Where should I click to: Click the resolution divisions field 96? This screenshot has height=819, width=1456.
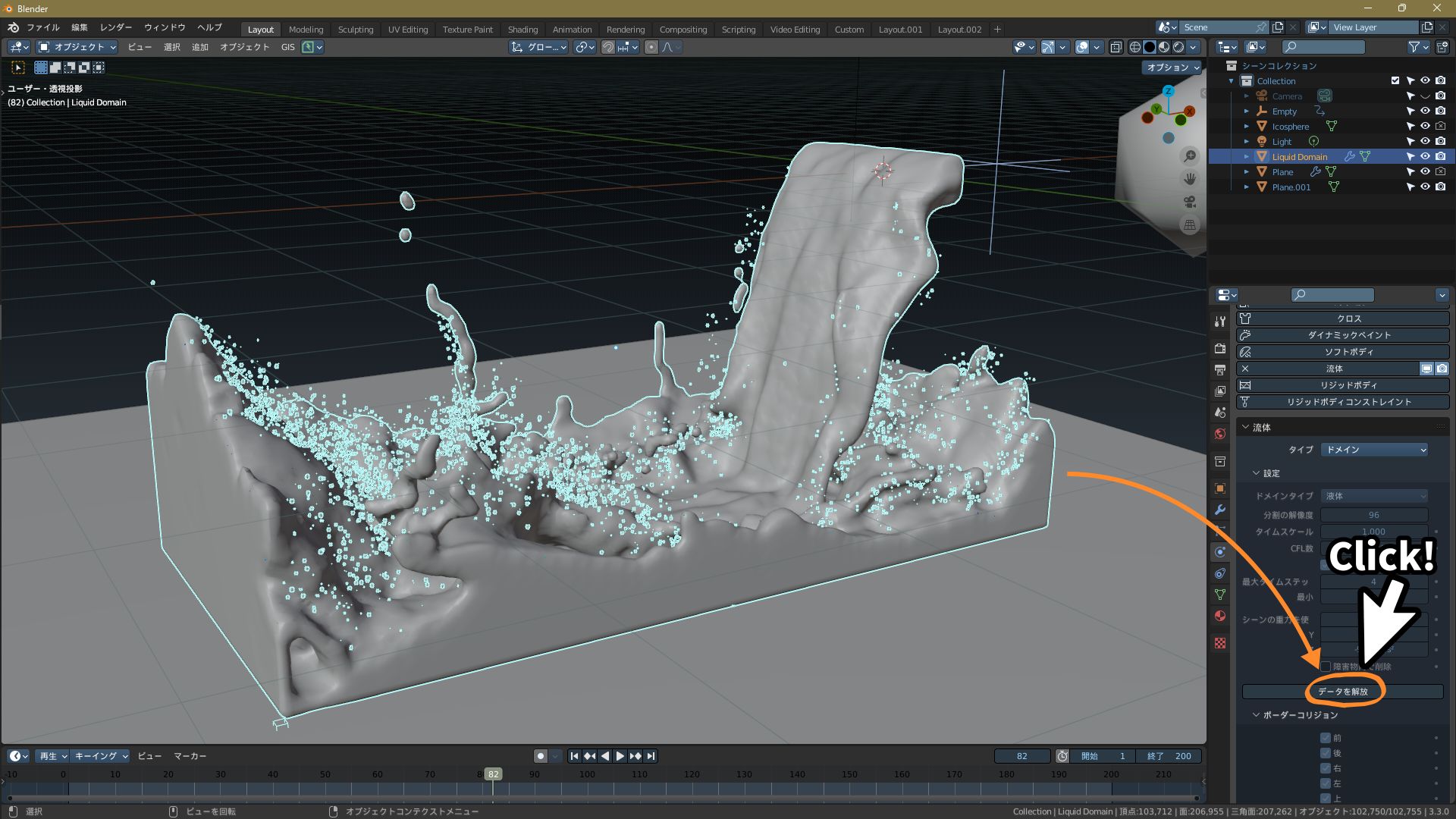click(1373, 515)
